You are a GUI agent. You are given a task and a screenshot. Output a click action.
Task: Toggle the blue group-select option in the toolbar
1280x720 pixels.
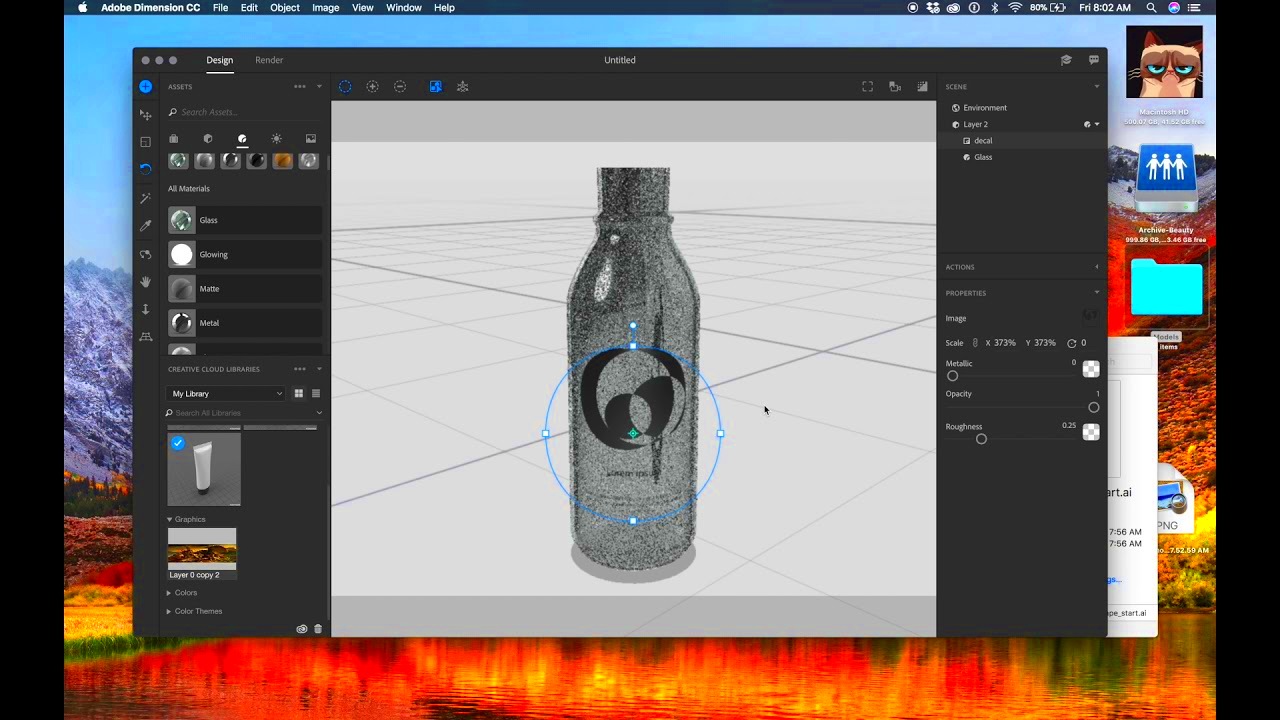click(435, 87)
